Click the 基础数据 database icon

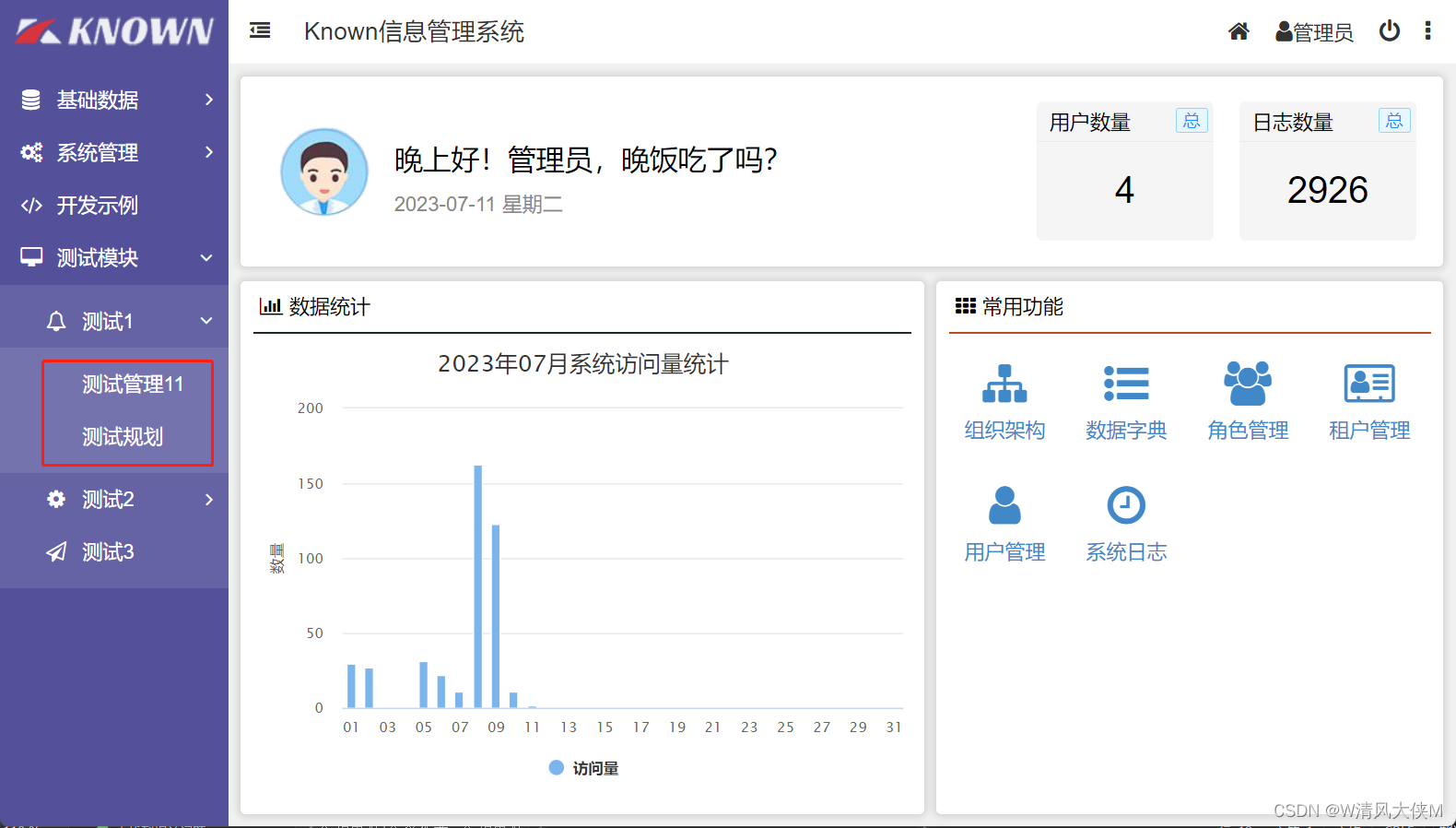(x=31, y=100)
